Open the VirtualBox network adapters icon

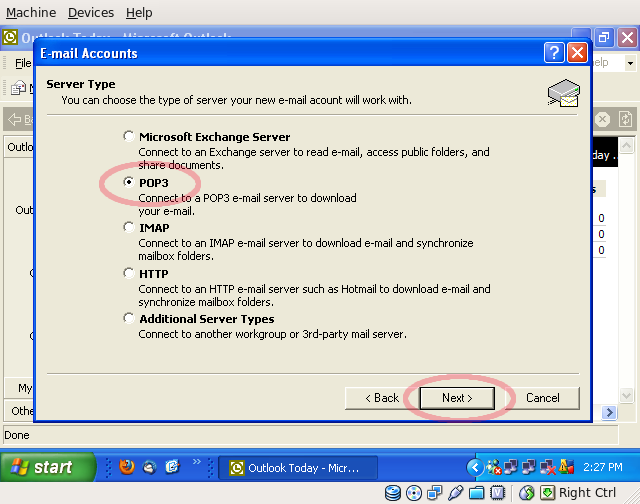coord(435,493)
